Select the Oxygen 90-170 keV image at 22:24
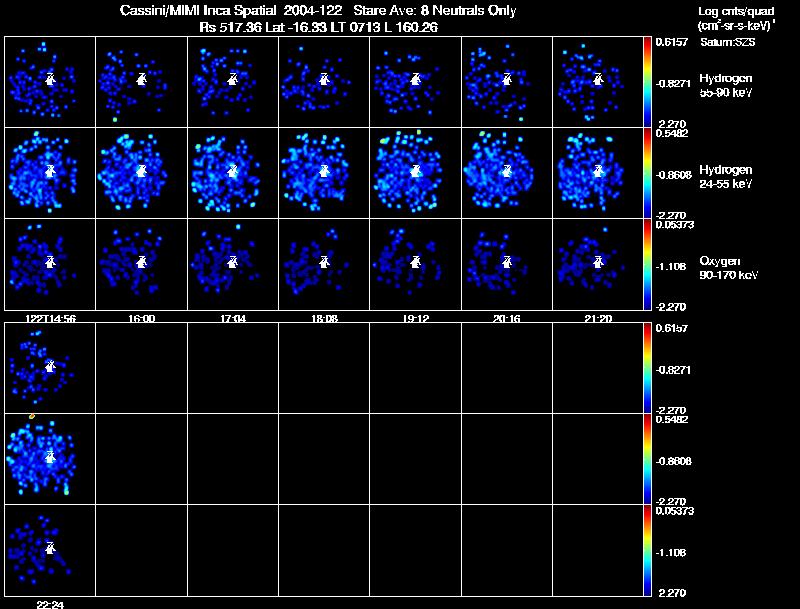Image resolution: width=800 pixels, height=609 pixels. click(x=50, y=550)
